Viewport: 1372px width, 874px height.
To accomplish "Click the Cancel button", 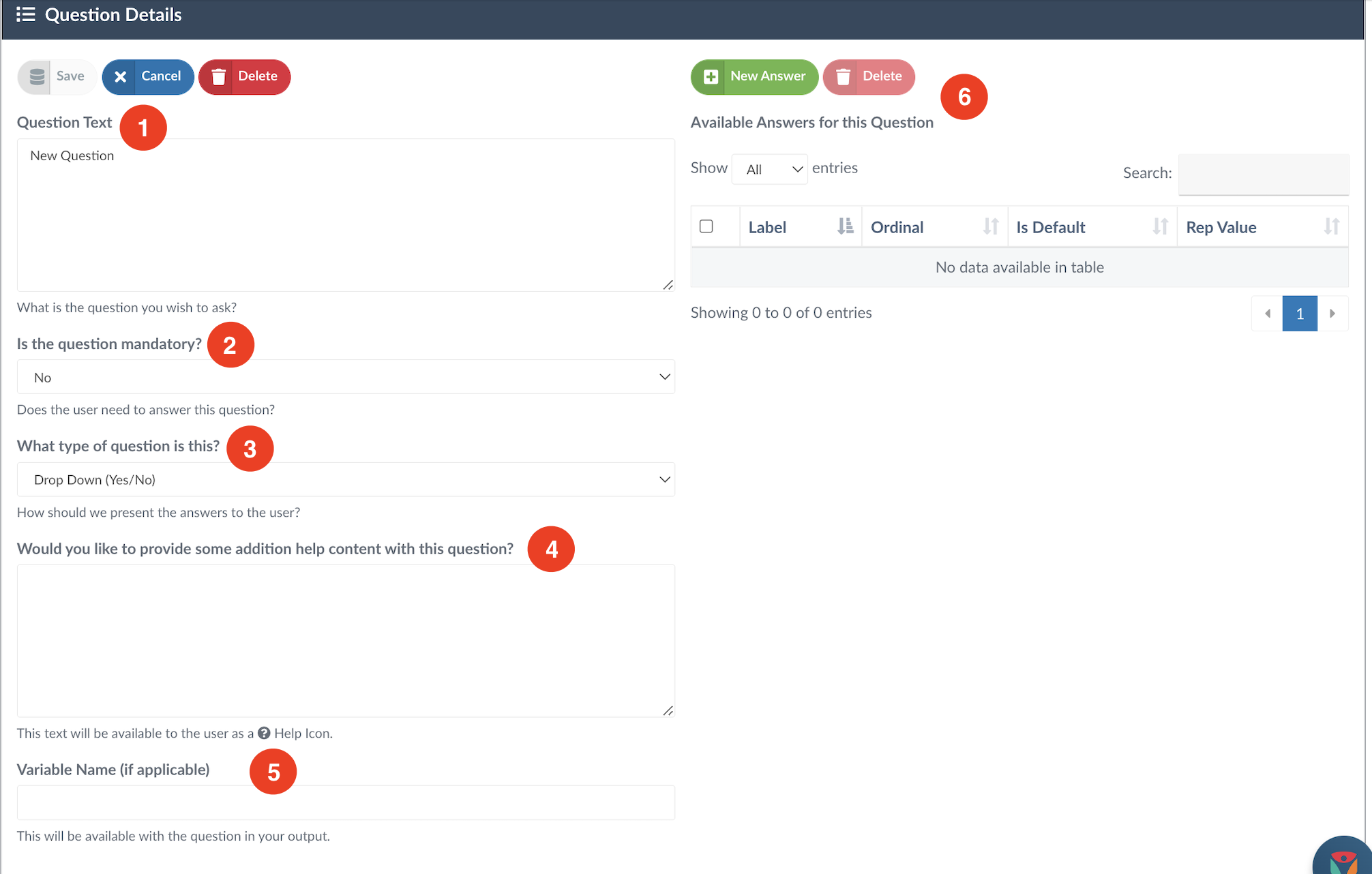I will [148, 76].
